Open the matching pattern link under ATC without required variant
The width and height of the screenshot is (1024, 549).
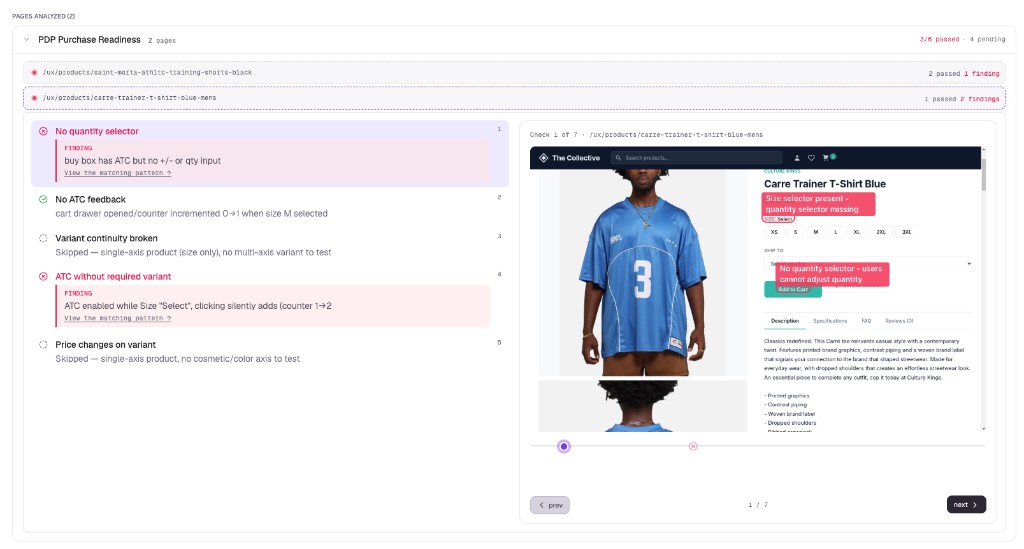click(x=118, y=318)
